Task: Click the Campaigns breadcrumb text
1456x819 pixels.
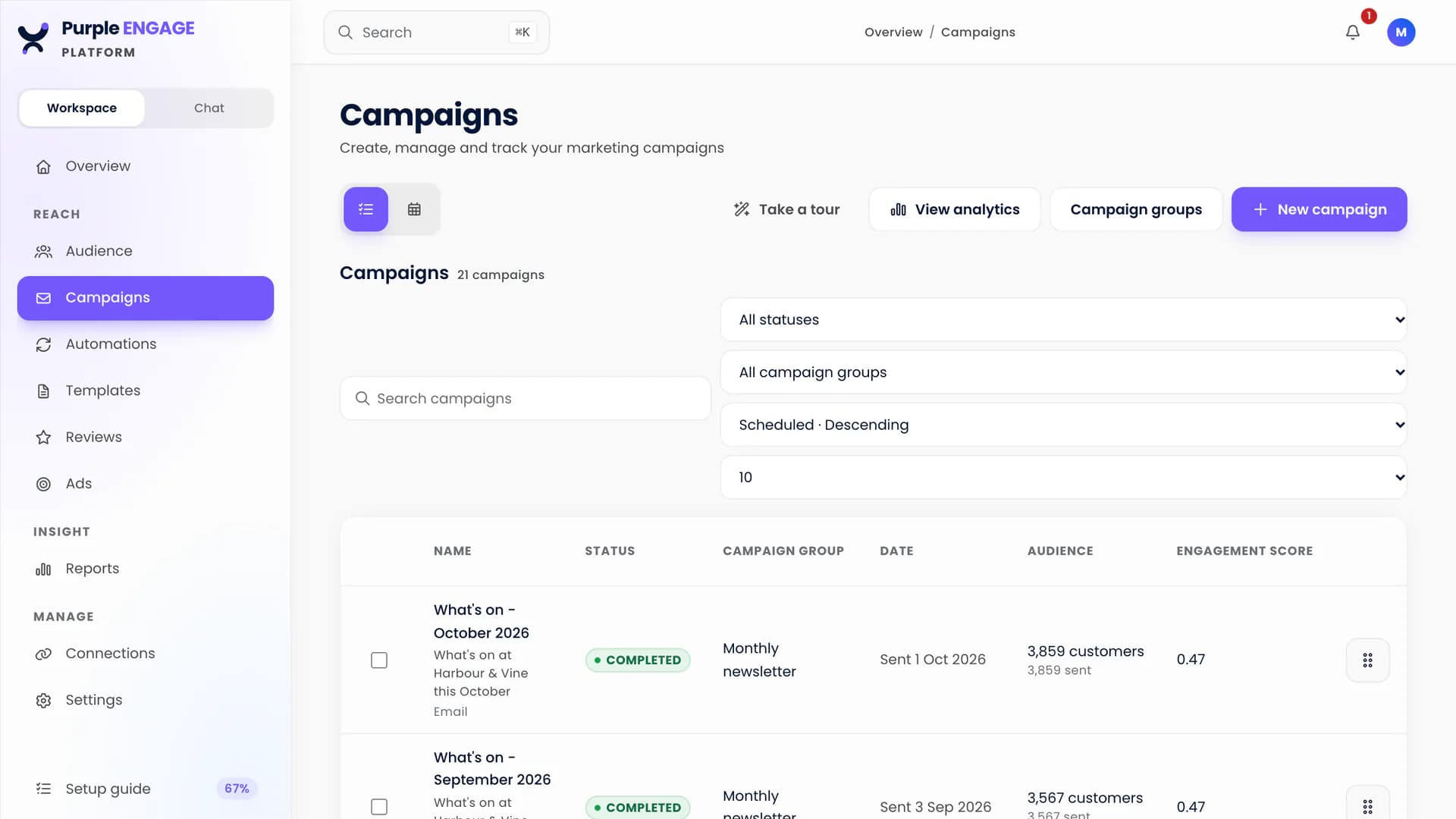Action: tap(977, 32)
